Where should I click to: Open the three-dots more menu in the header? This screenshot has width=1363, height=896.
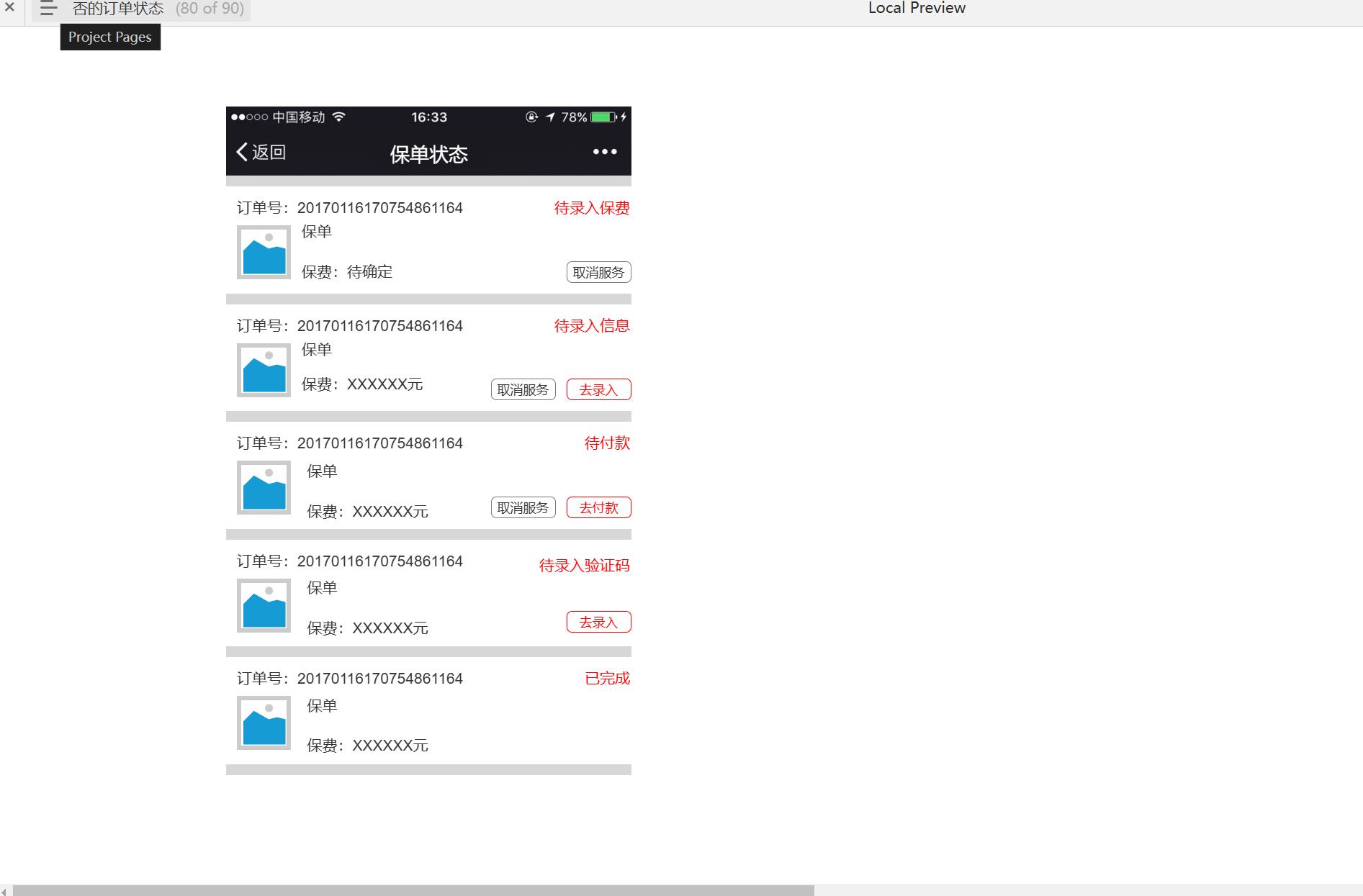[605, 152]
